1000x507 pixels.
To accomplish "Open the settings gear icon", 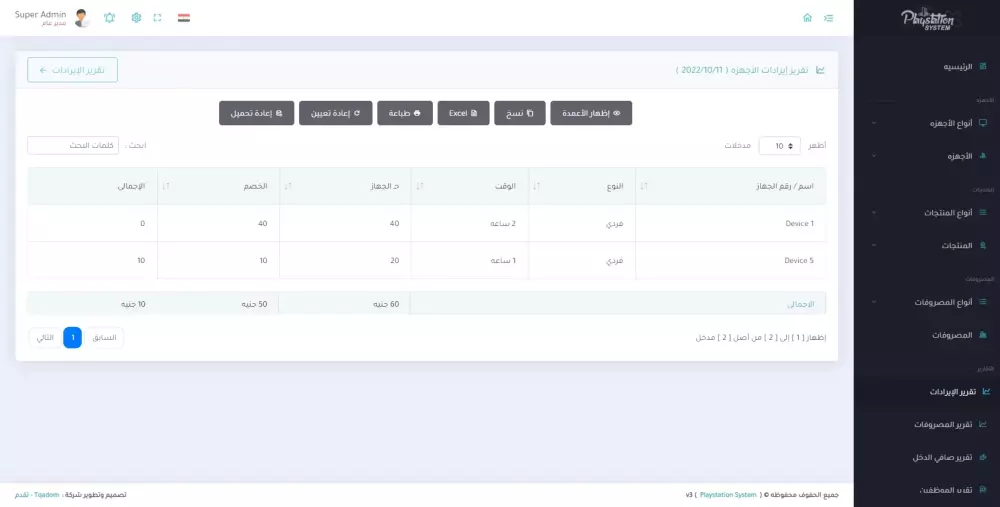I will click(136, 18).
